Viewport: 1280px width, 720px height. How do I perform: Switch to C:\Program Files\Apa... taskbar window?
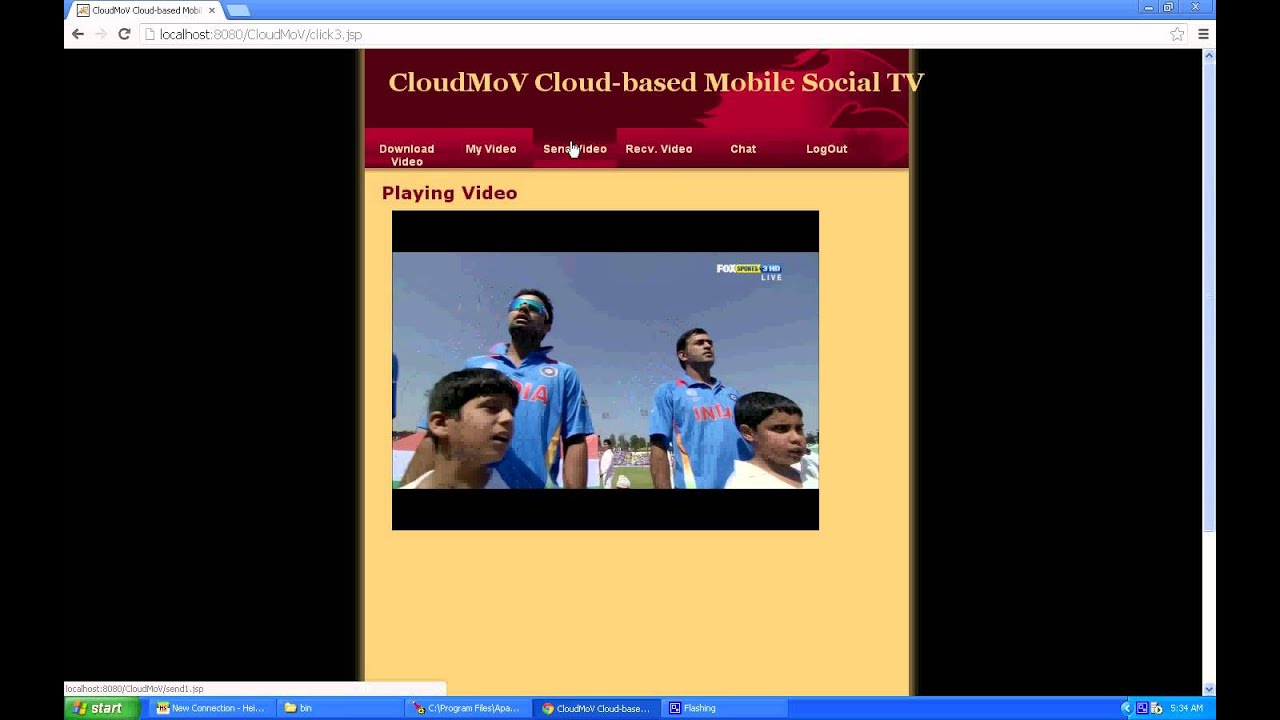click(x=468, y=708)
